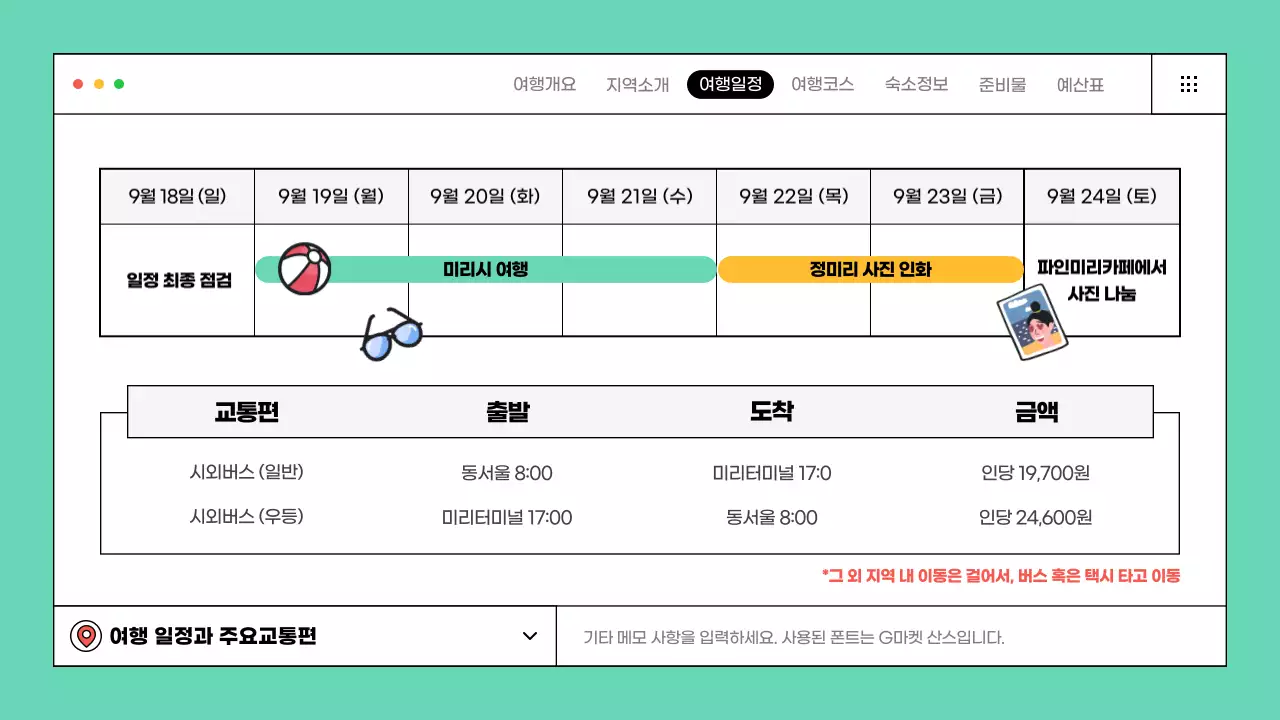
Task: Click the beach ball illustration on the timeline
Action: click(x=303, y=269)
